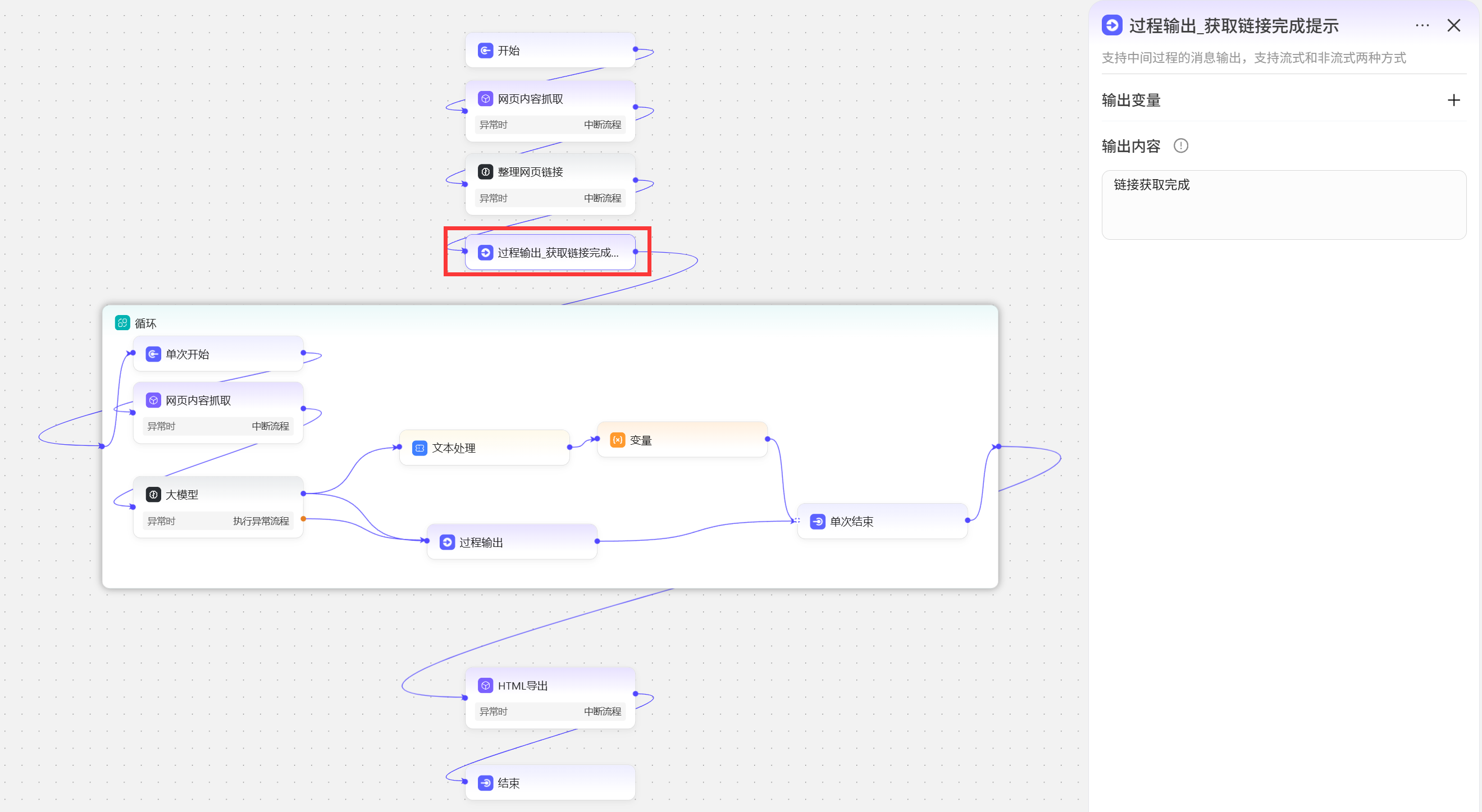Viewport: 1482px width, 812px height.
Task: Close the 过程输出 settings panel
Action: (x=1453, y=25)
